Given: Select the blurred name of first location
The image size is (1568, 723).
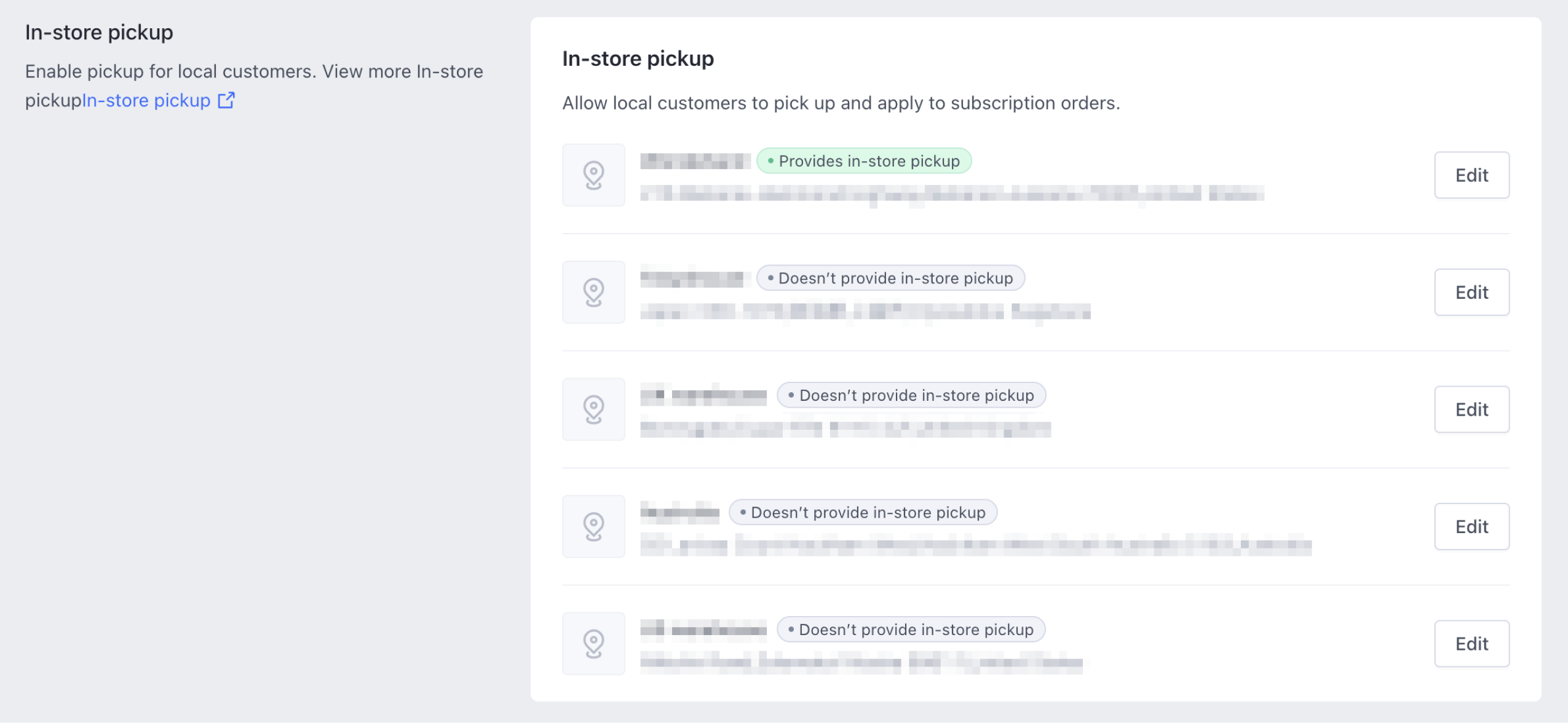Looking at the screenshot, I should (695, 161).
